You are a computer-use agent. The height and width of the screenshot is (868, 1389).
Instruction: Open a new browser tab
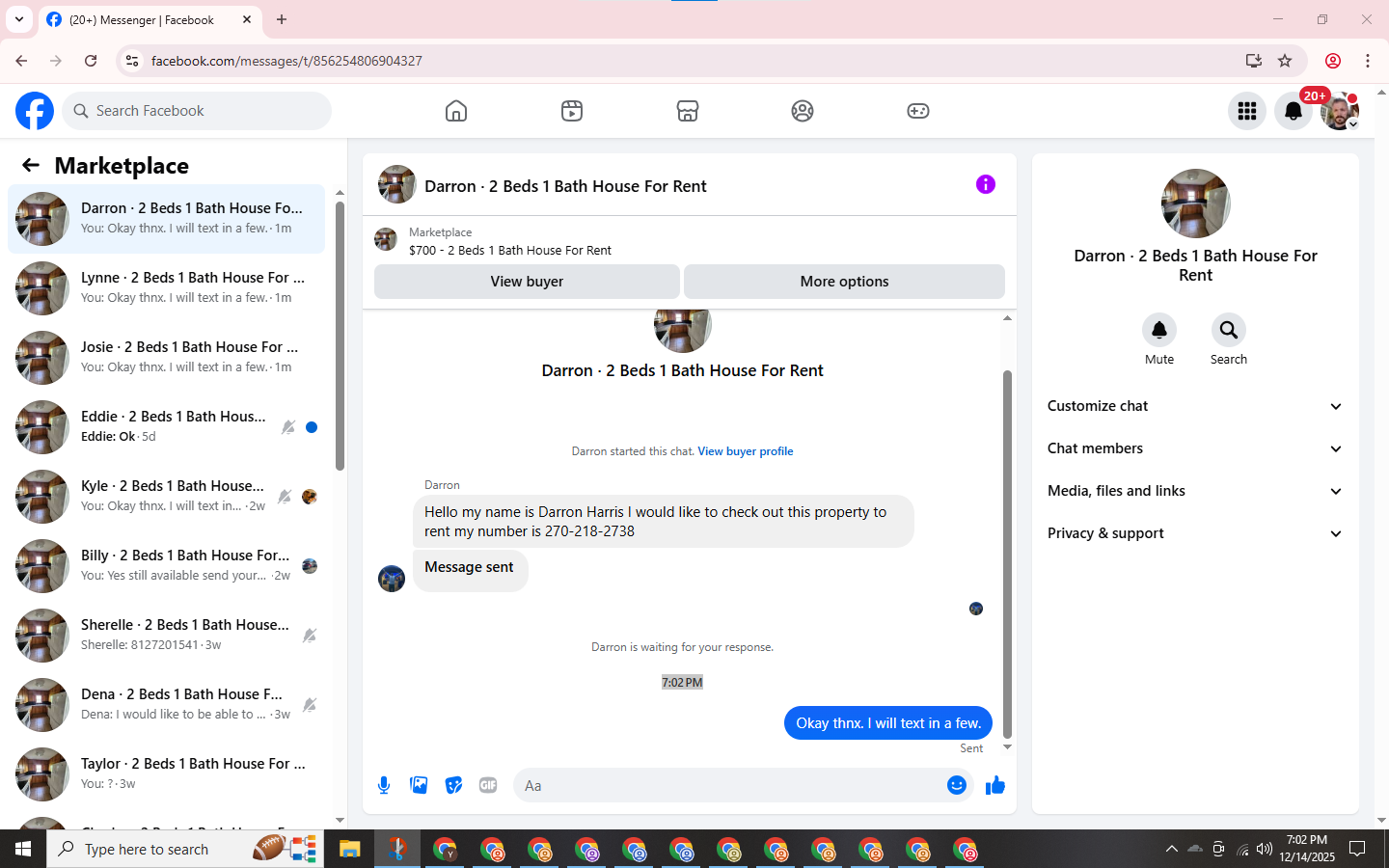[282, 19]
